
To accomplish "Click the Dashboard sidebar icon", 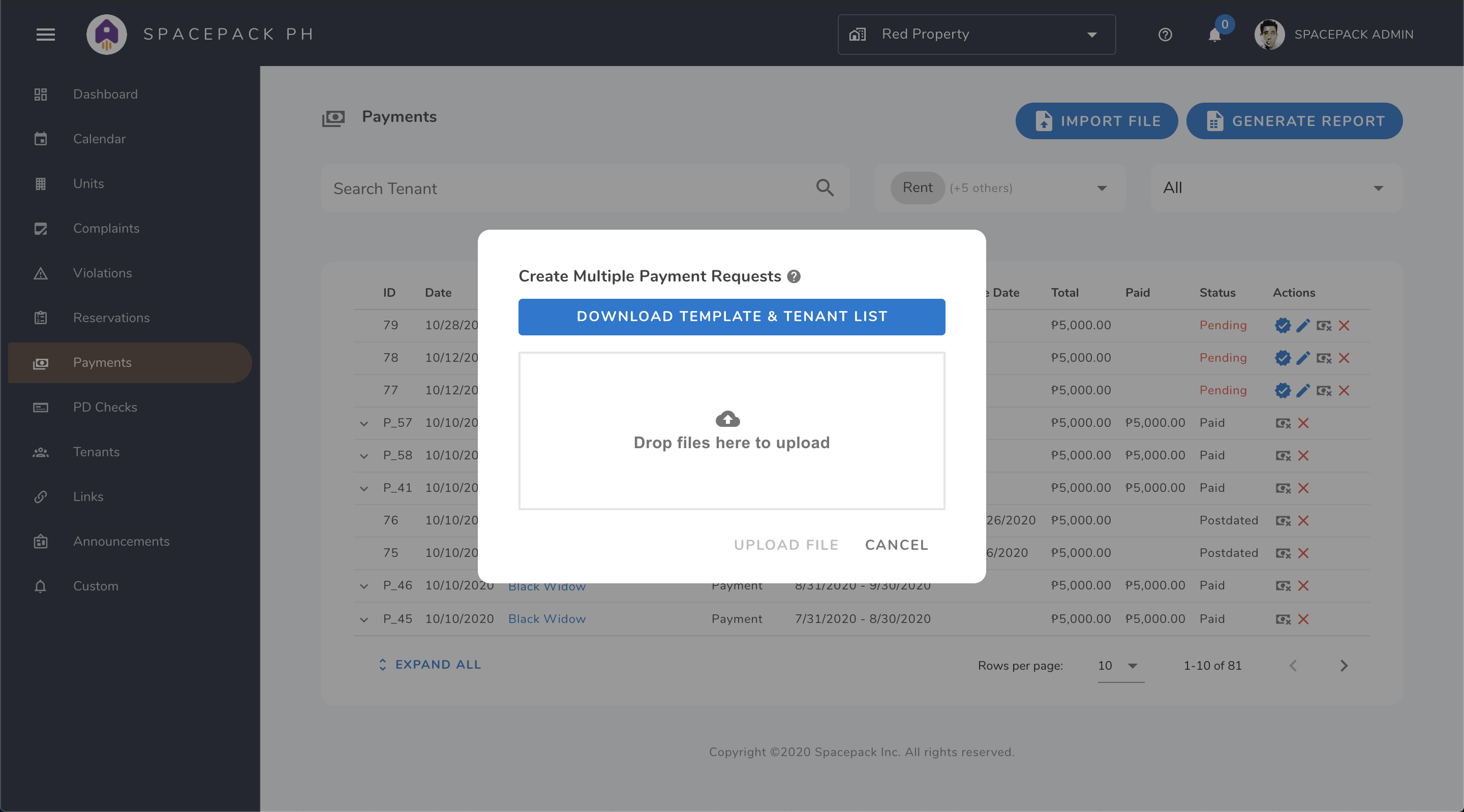I will click(40, 93).
